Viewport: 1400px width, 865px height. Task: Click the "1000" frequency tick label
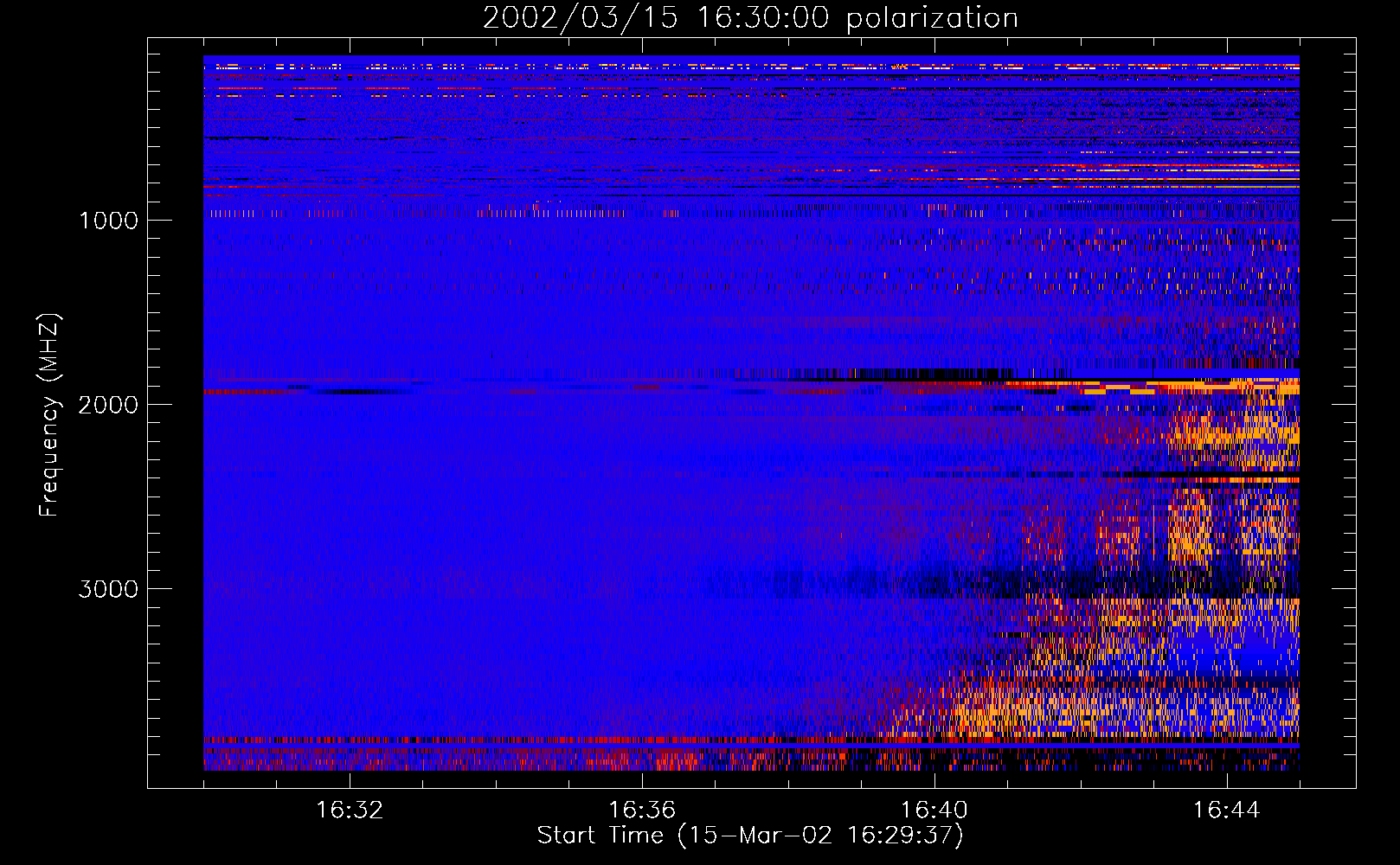(x=108, y=221)
